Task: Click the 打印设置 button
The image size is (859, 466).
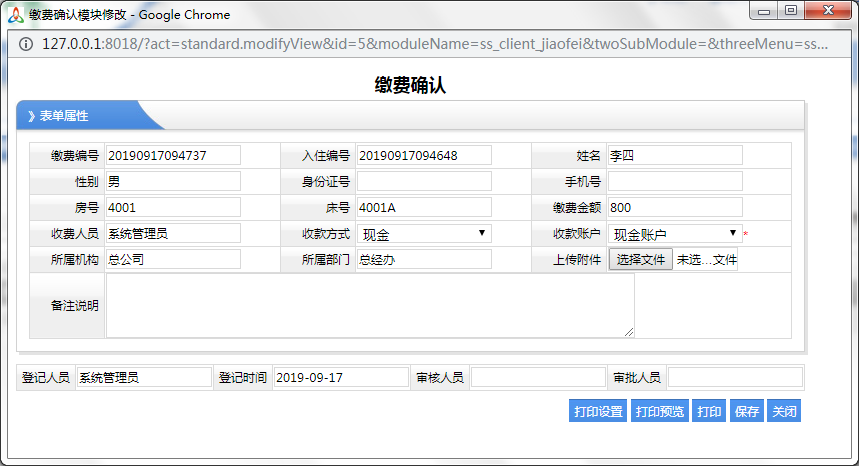Action: point(598,412)
